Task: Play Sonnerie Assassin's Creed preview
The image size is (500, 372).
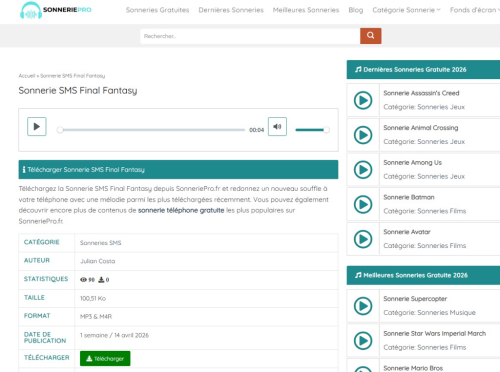Action: [x=363, y=100]
